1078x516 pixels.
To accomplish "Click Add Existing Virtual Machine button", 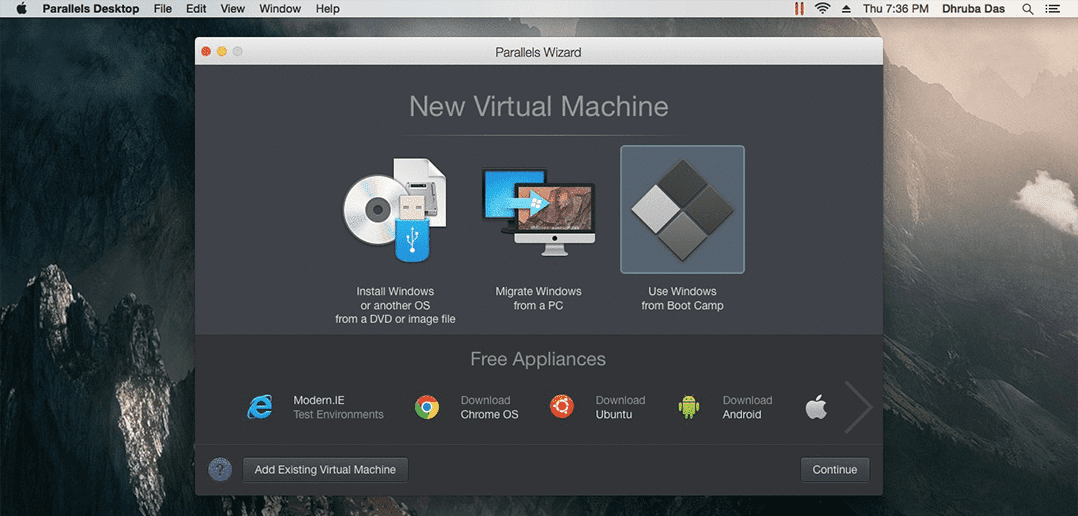I will coord(325,470).
